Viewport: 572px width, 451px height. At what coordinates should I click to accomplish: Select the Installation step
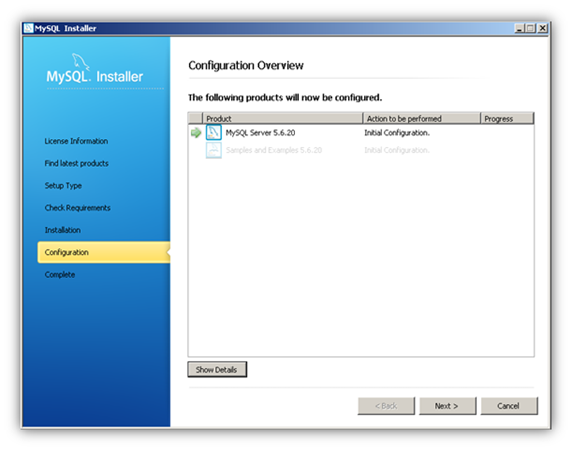(63, 230)
